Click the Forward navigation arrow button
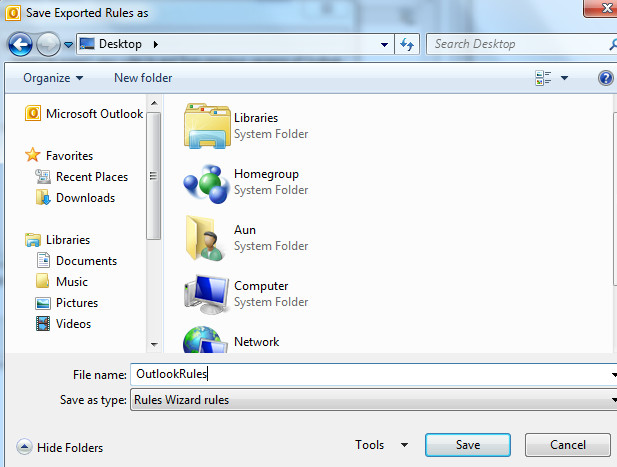617x467 pixels. 48,44
